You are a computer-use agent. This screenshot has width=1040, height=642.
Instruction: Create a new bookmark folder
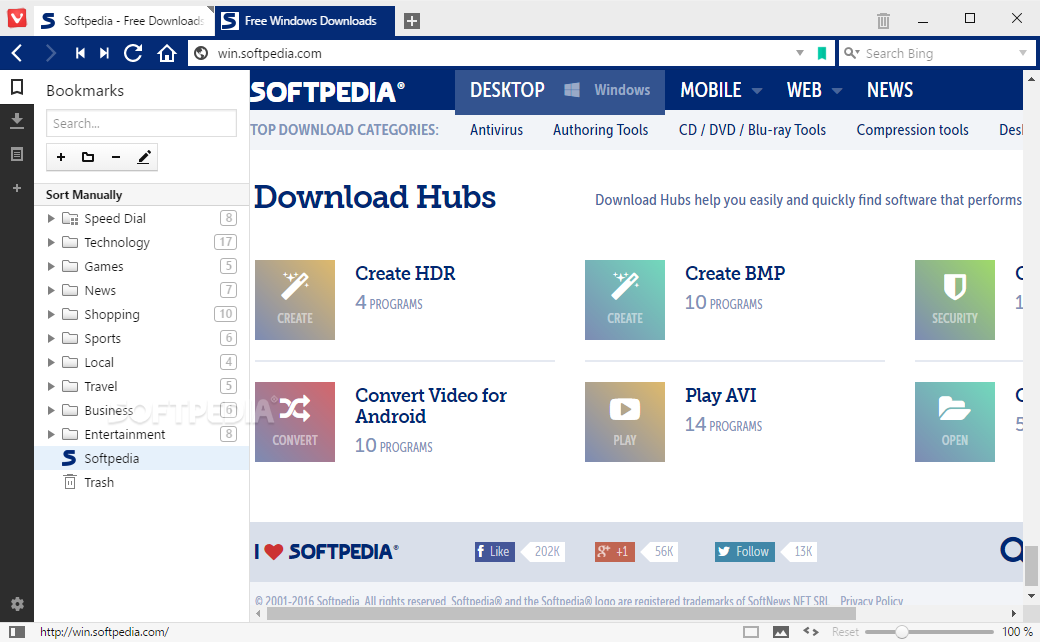[x=88, y=157]
